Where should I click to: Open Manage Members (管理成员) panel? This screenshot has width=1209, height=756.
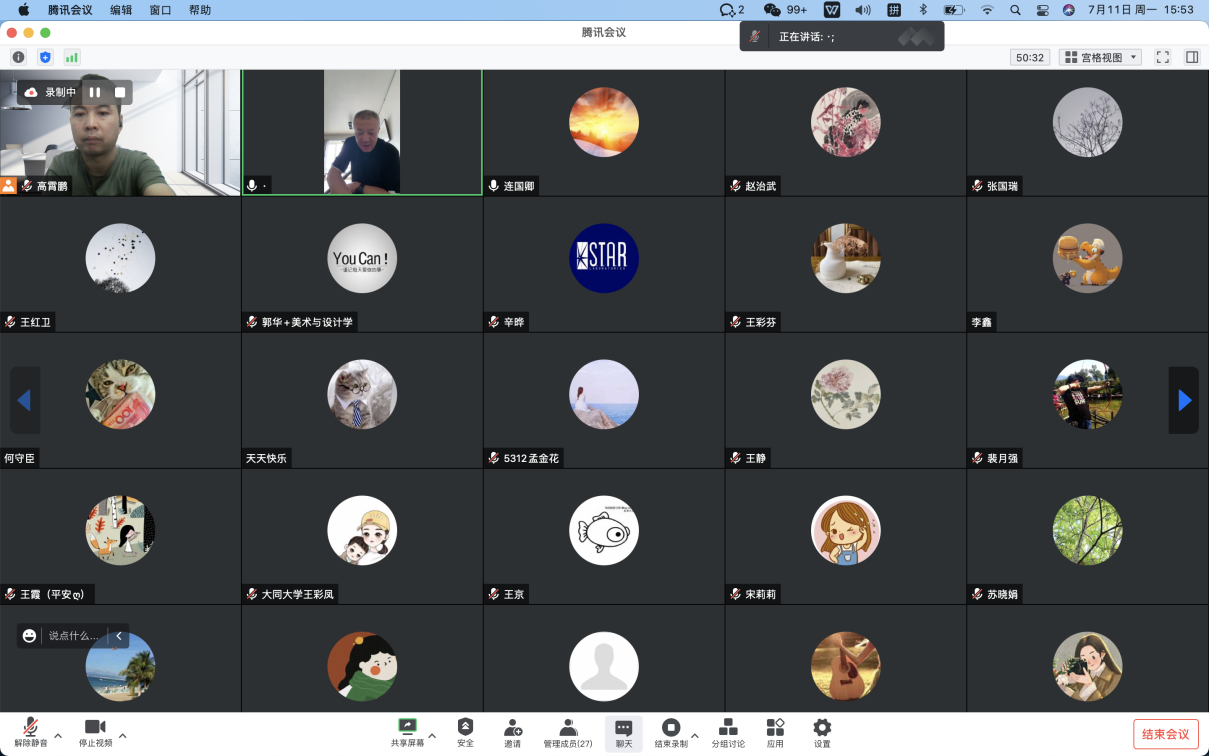point(568,732)
